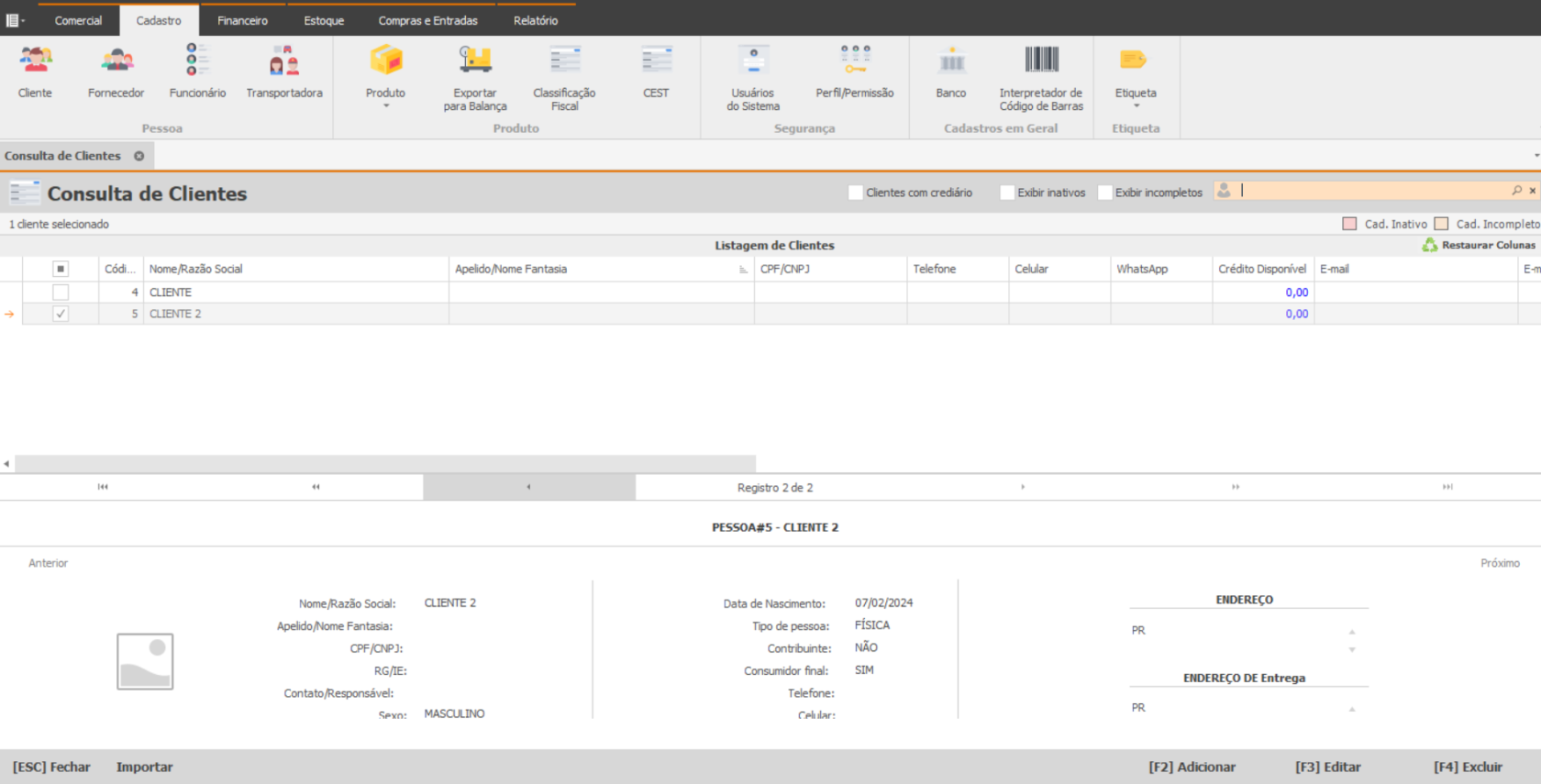Expand the Produto dropdown arrow

(386, 106)
